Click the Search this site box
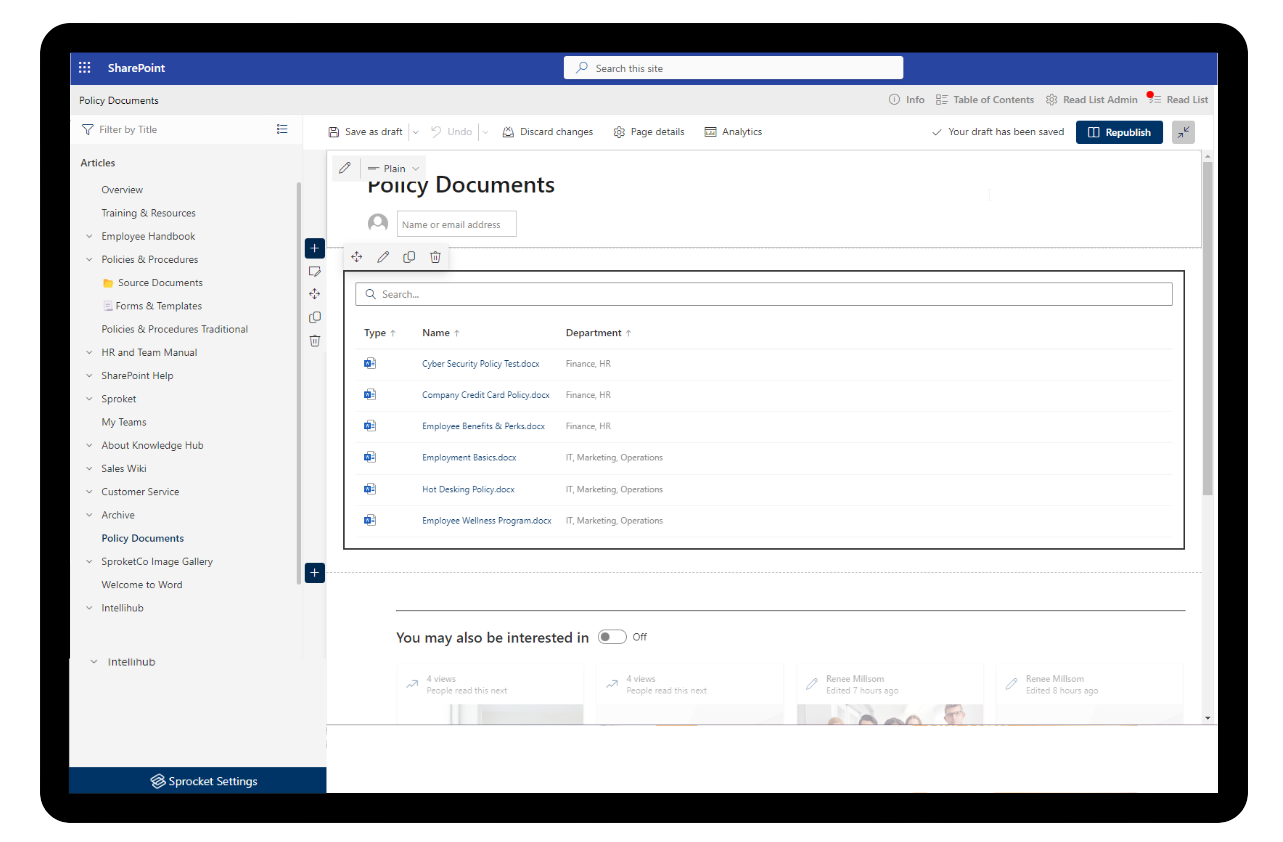 pyautogui.click(x=733, y=67)
